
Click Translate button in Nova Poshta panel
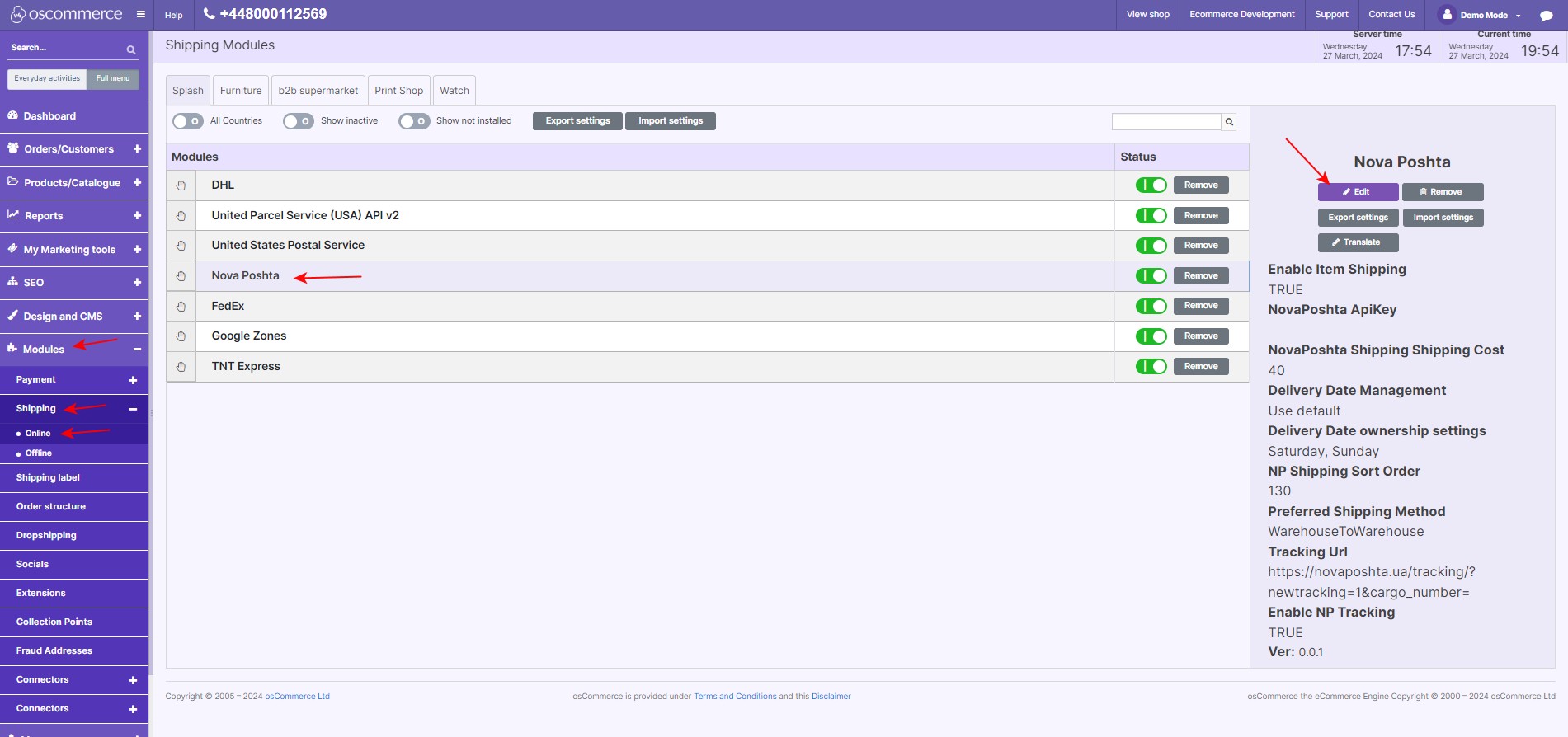click(1358, 242)
